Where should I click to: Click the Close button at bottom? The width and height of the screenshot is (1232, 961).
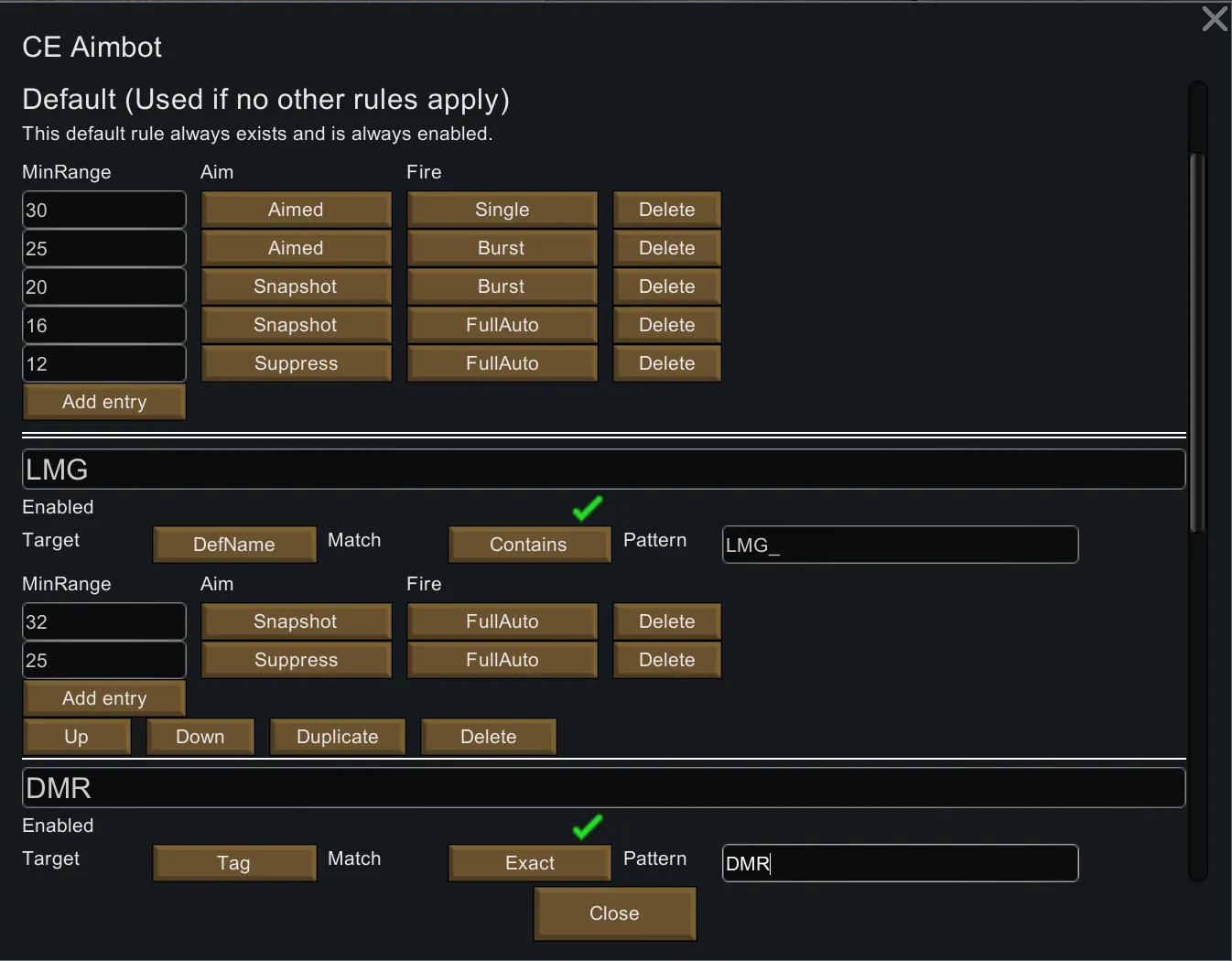coord(614,913)
